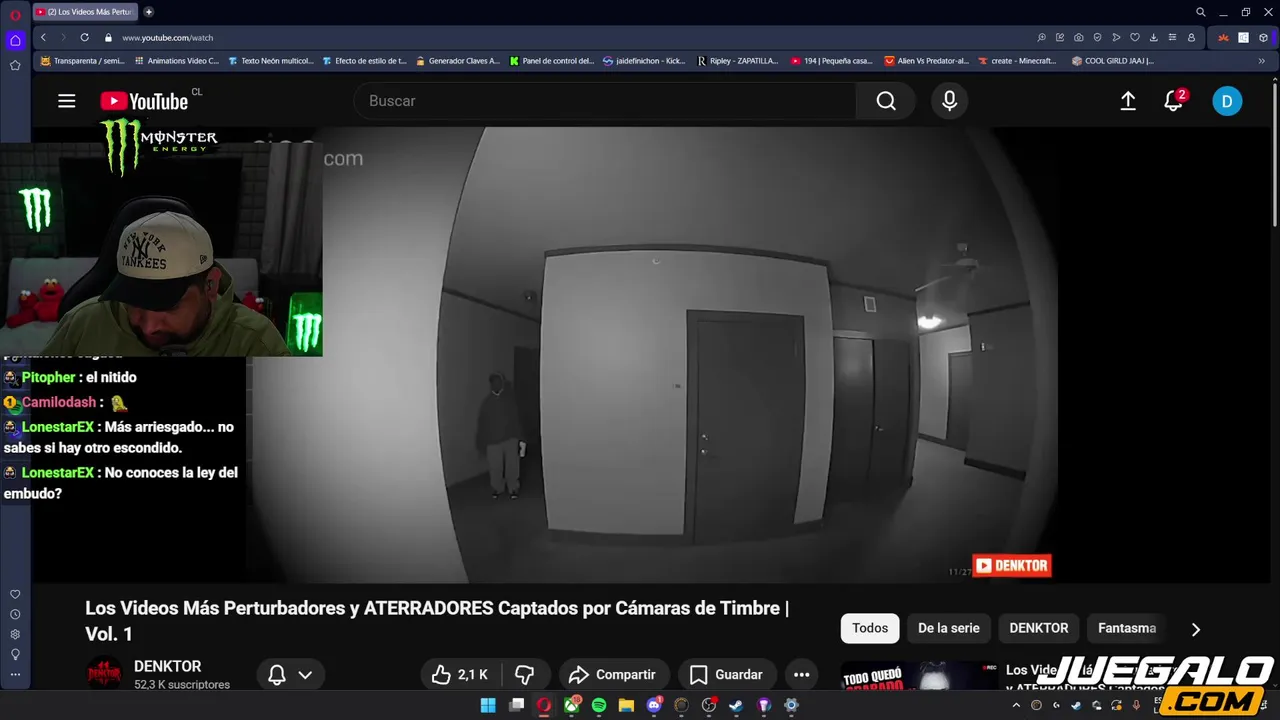Open 'Panel de control del...' bookmark
The image size is (1280, 720).
551,61
